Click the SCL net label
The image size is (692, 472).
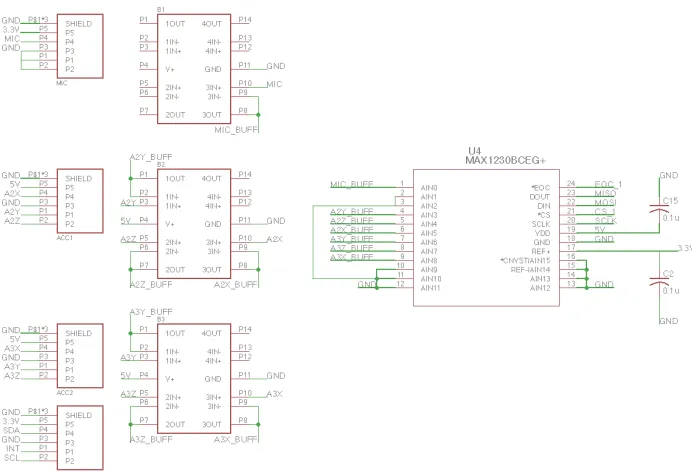[12, 458]
